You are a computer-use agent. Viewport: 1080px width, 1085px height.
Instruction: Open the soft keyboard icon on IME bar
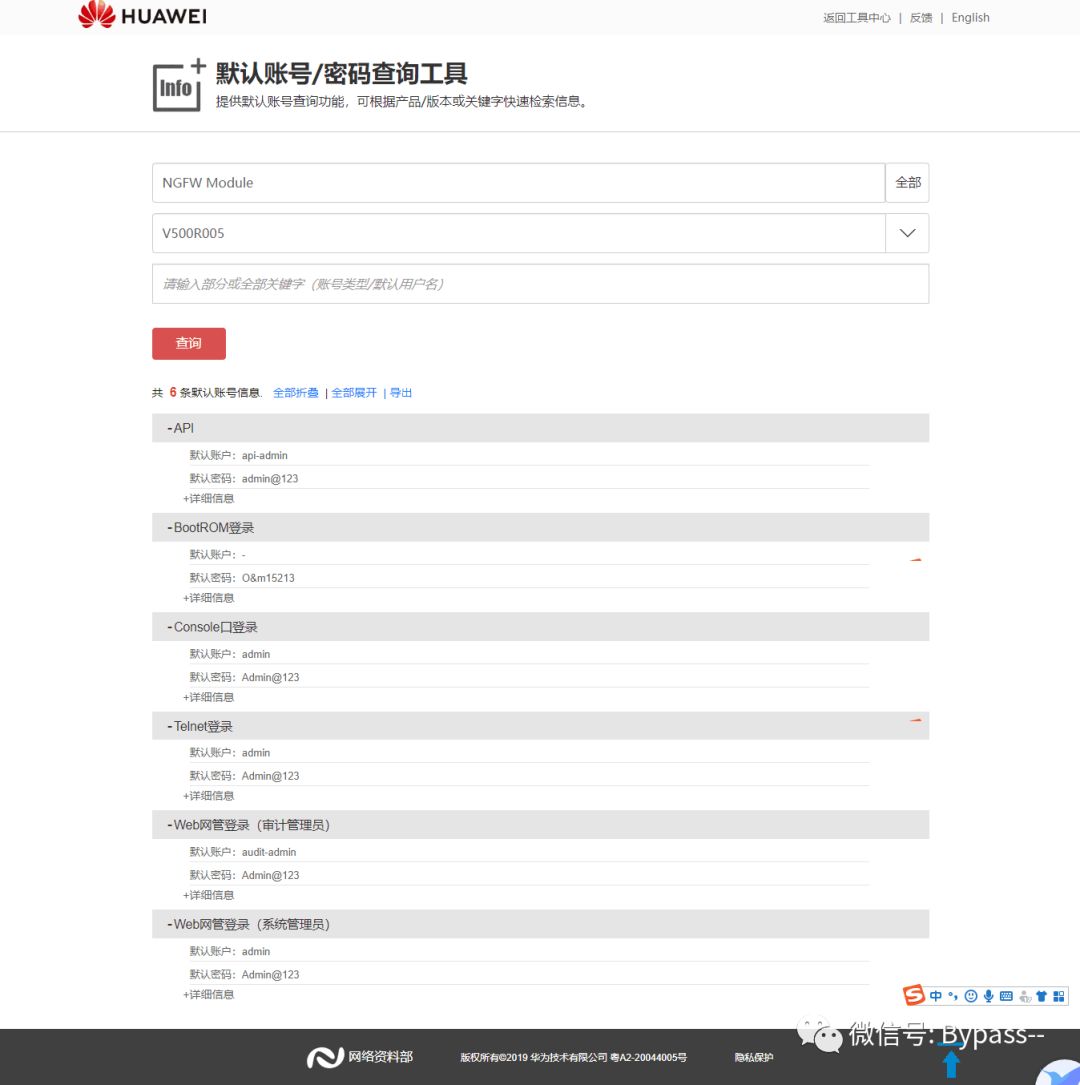coord(1007,996)
